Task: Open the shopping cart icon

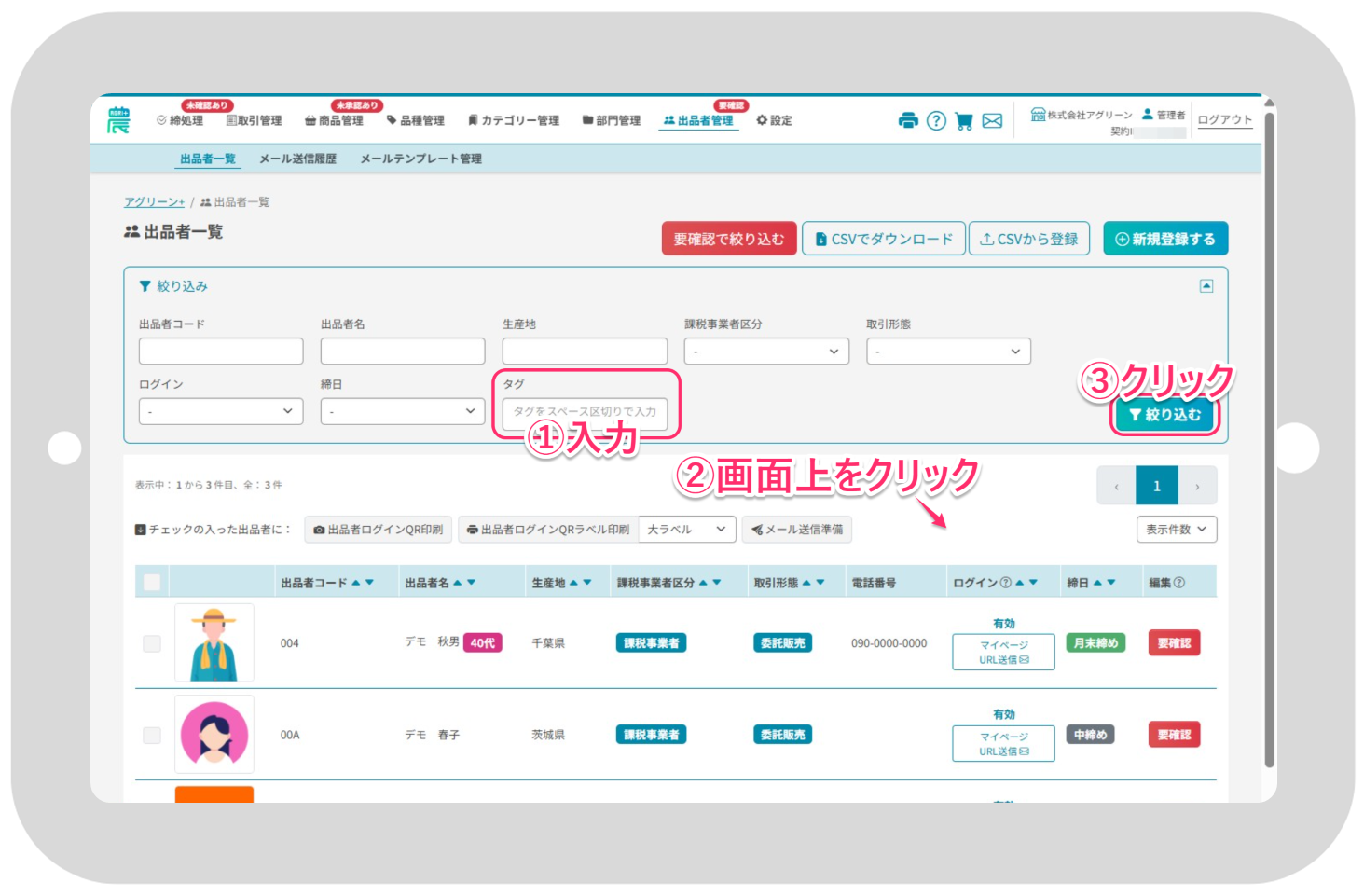Action: tap(964, 120)
